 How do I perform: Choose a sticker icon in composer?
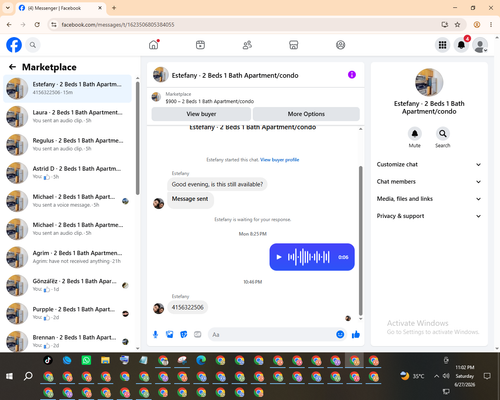pyautogui.click(x=184, y=334)
